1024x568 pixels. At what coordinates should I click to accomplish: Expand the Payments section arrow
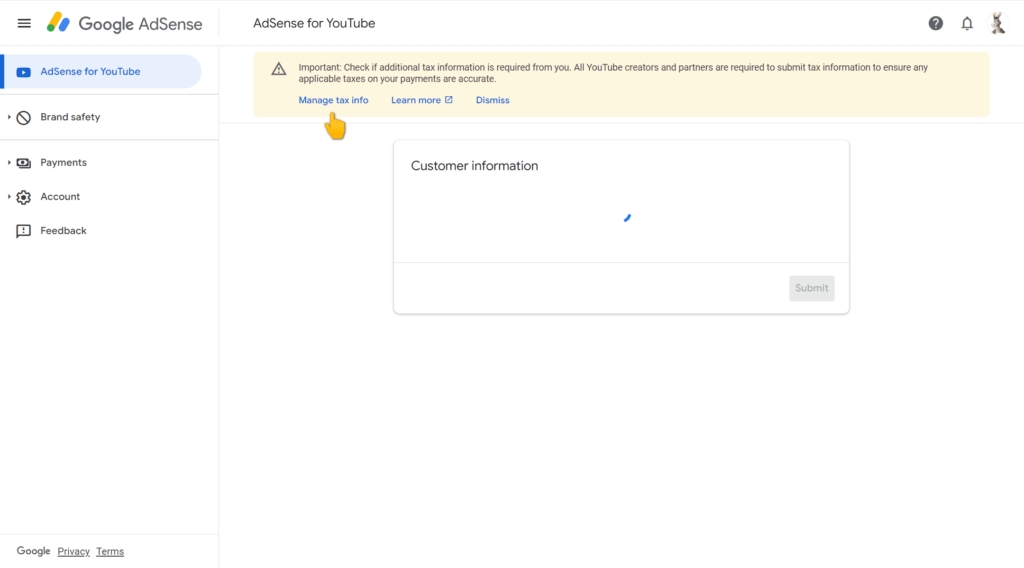9,163
